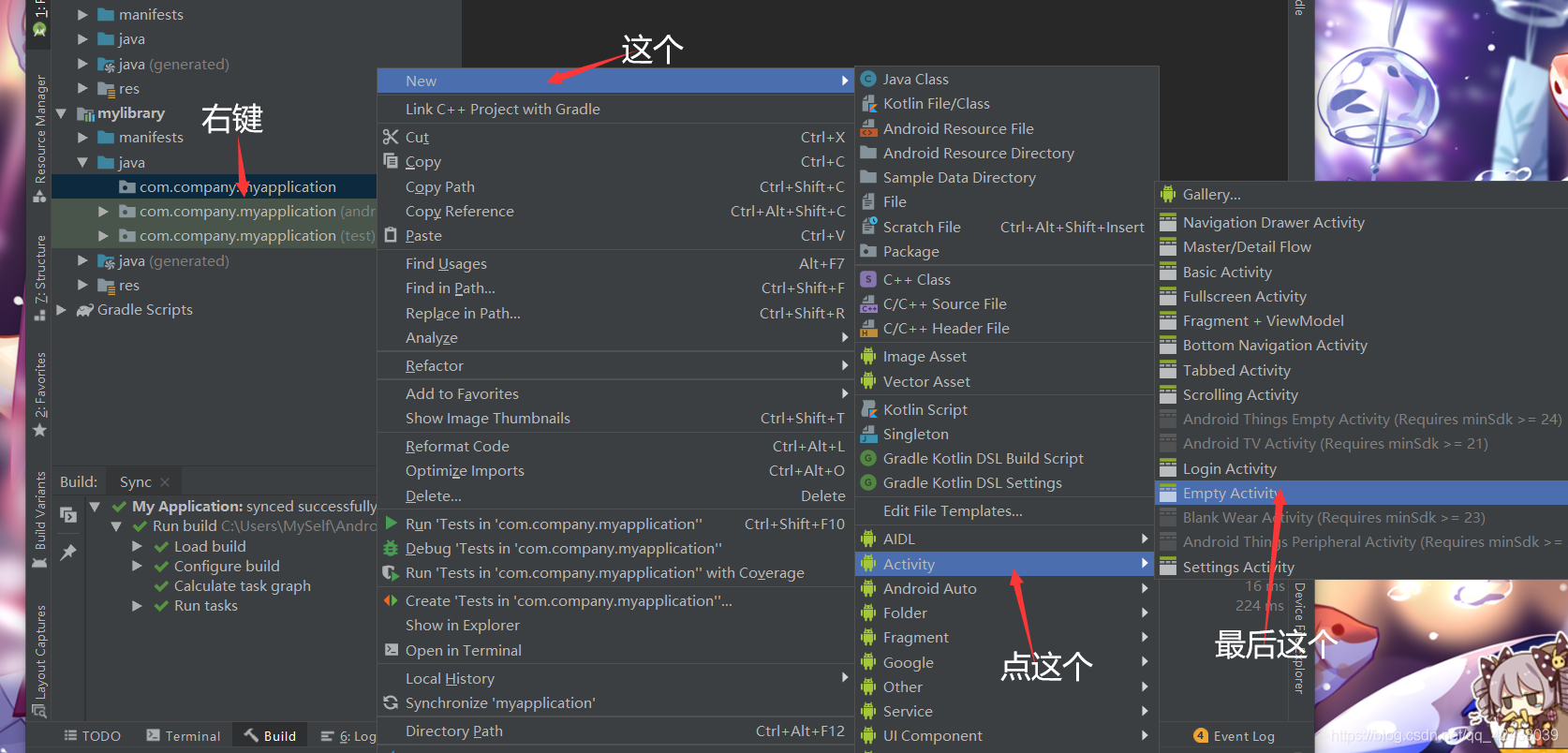Click the Gallery android icon
Screen dimensions: 1568x753
pos(1168,194)
